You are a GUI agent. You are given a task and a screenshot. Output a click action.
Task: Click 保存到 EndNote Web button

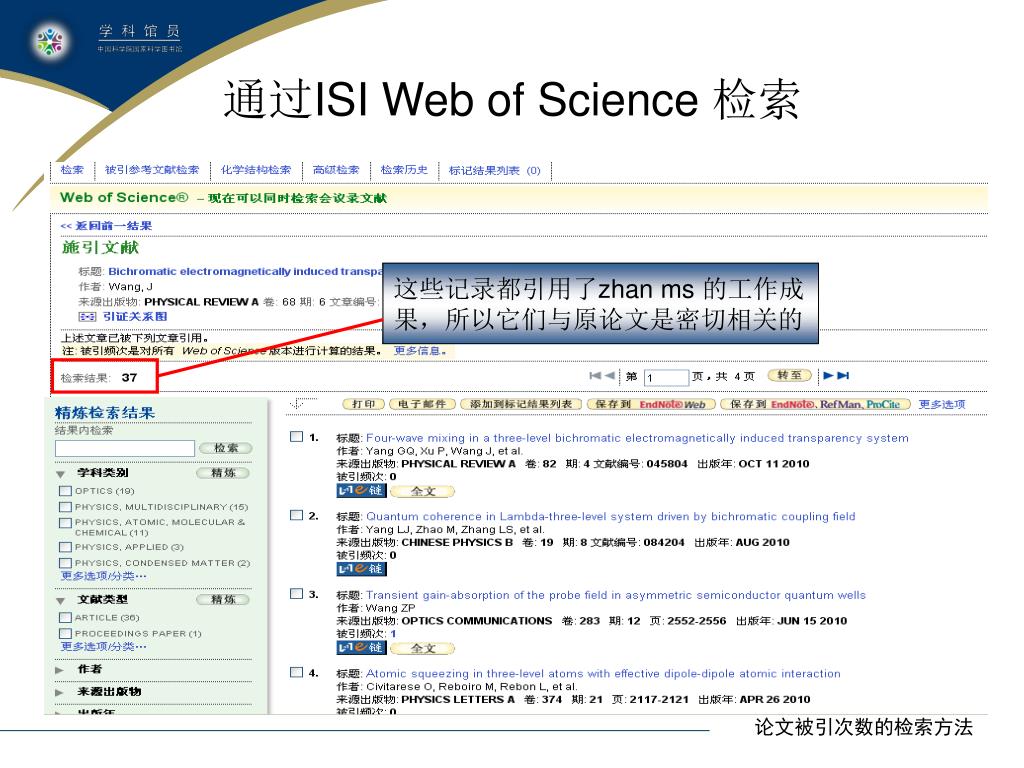(651, 404)
